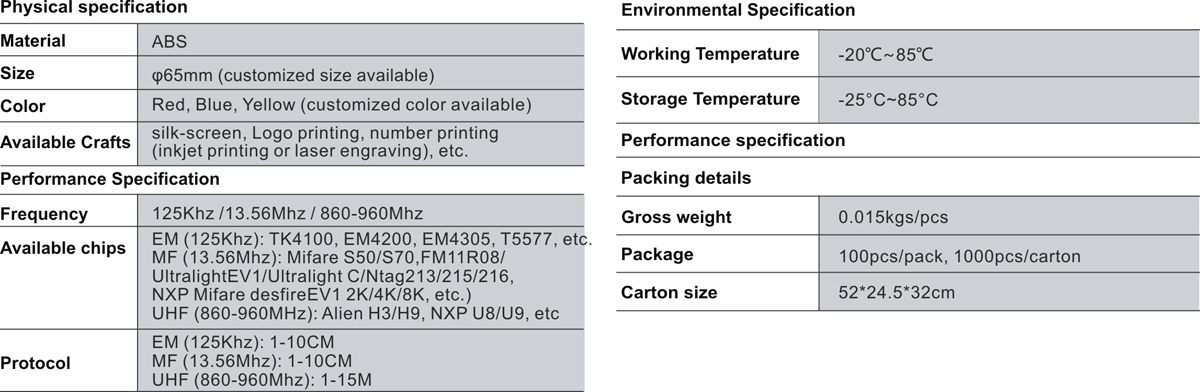Select the Packing details heading
The width and height of the screenshot is (1200, 392).
pyautogui.click(x=685, y=178)
